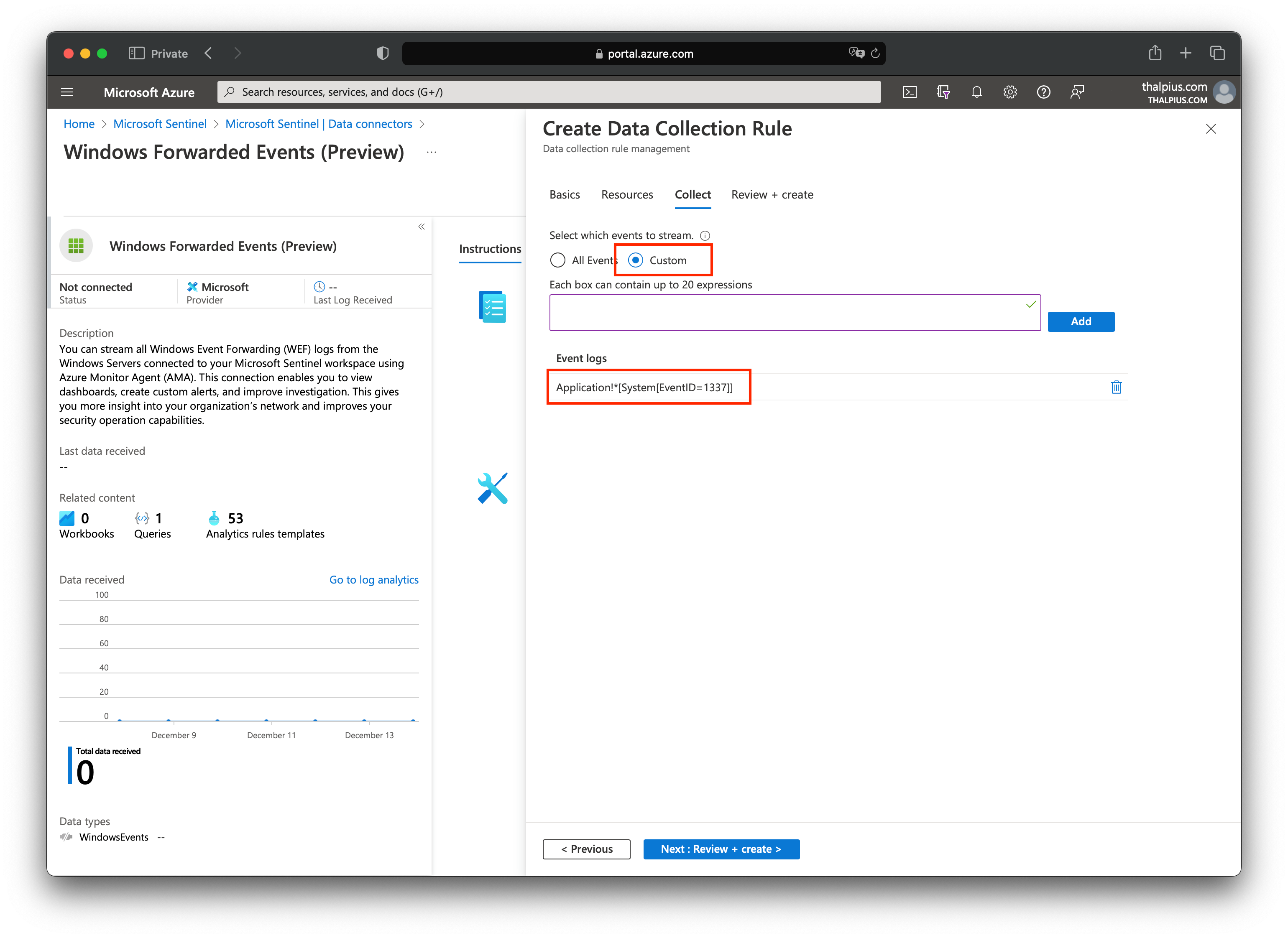Open the notifications bell
Image resolution: width=1288 pixels, height=938 pixels.
pyautogui.click(x=977, y=92)
